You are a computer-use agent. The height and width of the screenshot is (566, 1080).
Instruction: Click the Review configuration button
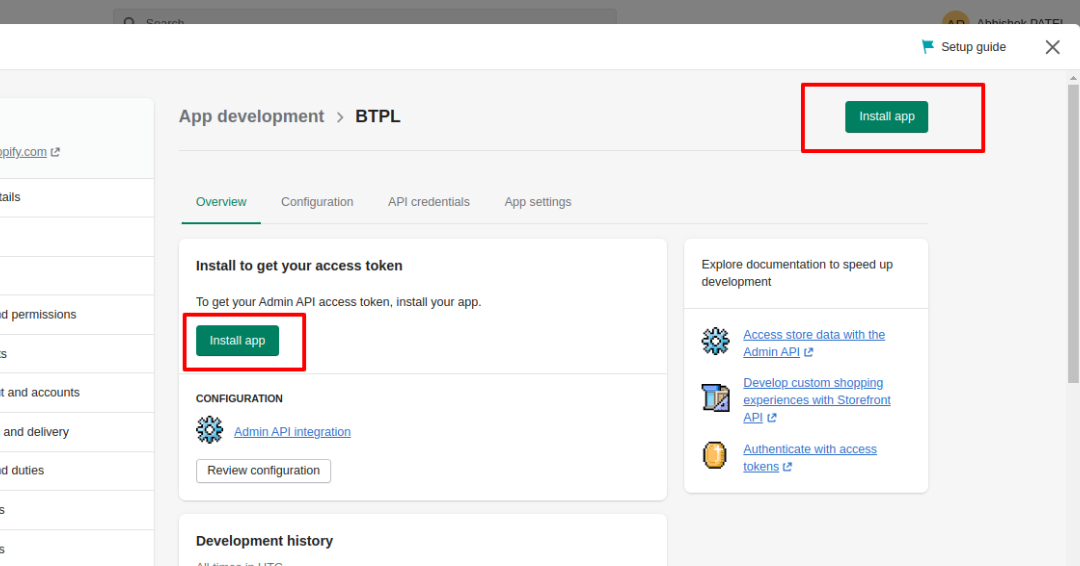click(x=263, y=470)
